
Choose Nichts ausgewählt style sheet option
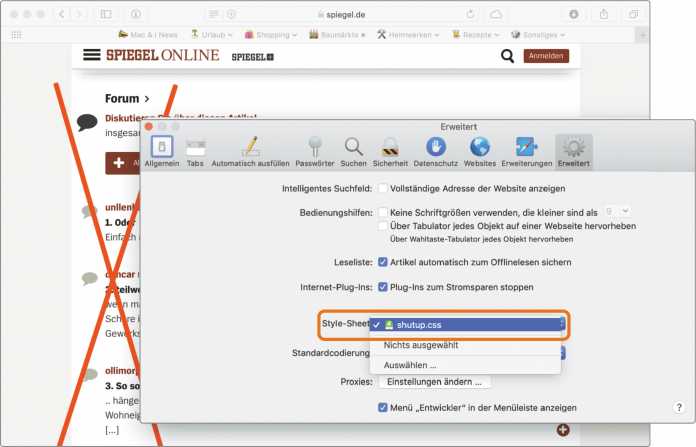pyautogui.click(x=465, y=345)
